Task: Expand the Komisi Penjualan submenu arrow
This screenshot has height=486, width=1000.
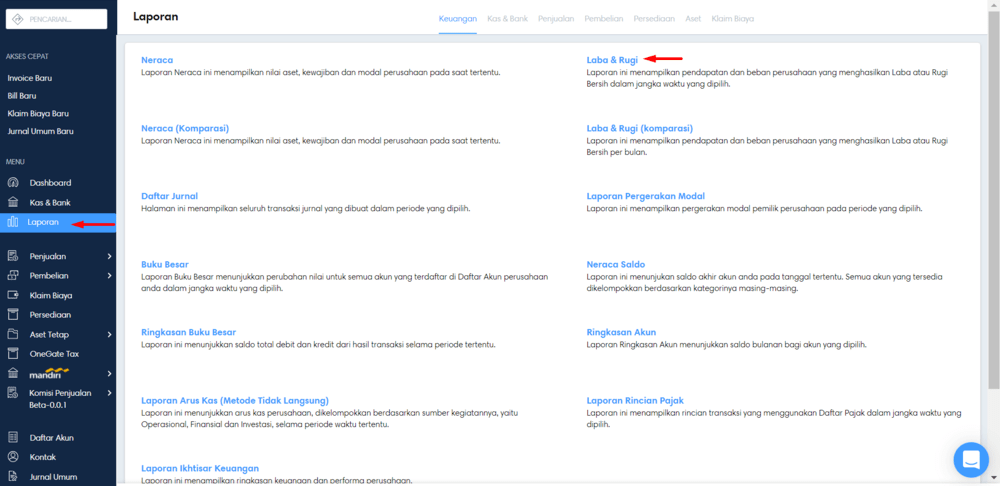Action: point(109,393)
